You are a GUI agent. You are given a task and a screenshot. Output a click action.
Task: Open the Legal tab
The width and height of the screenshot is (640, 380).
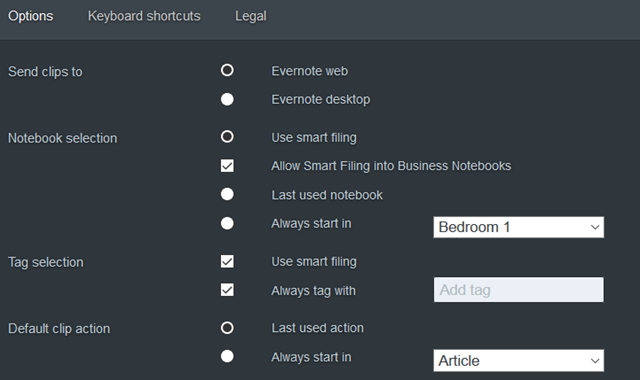click(251, 16)
